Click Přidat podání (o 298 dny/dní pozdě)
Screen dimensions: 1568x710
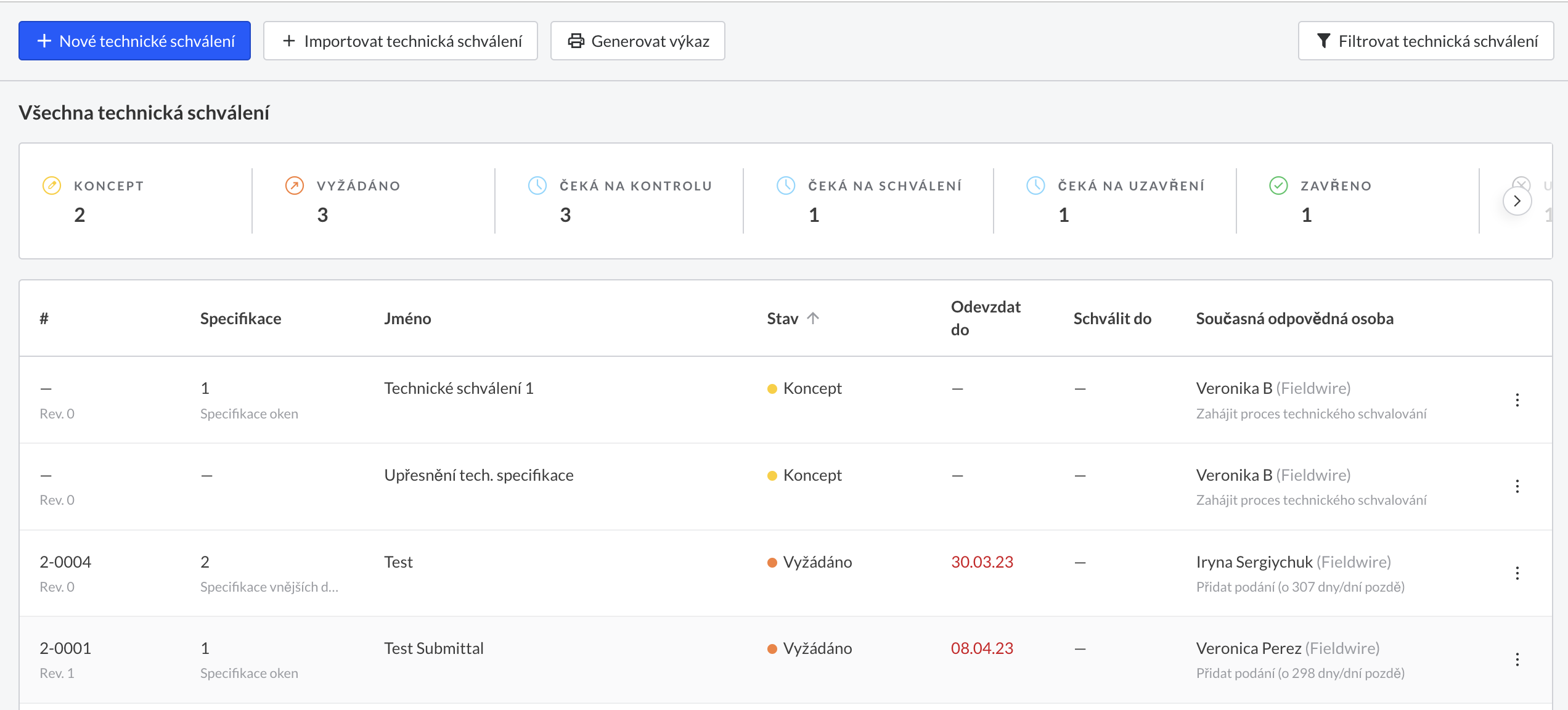(x=1300, y=673)
